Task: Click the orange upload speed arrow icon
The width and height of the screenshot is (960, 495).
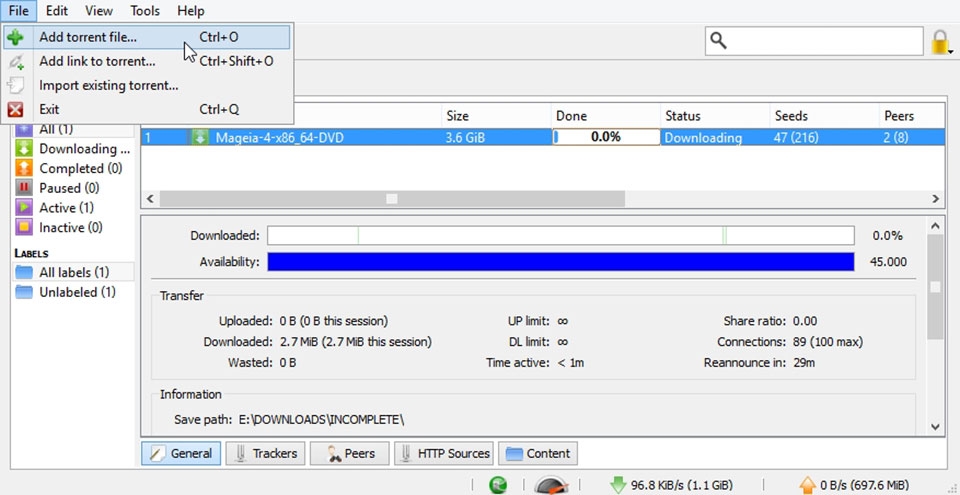Action: (x=808, y=485)
